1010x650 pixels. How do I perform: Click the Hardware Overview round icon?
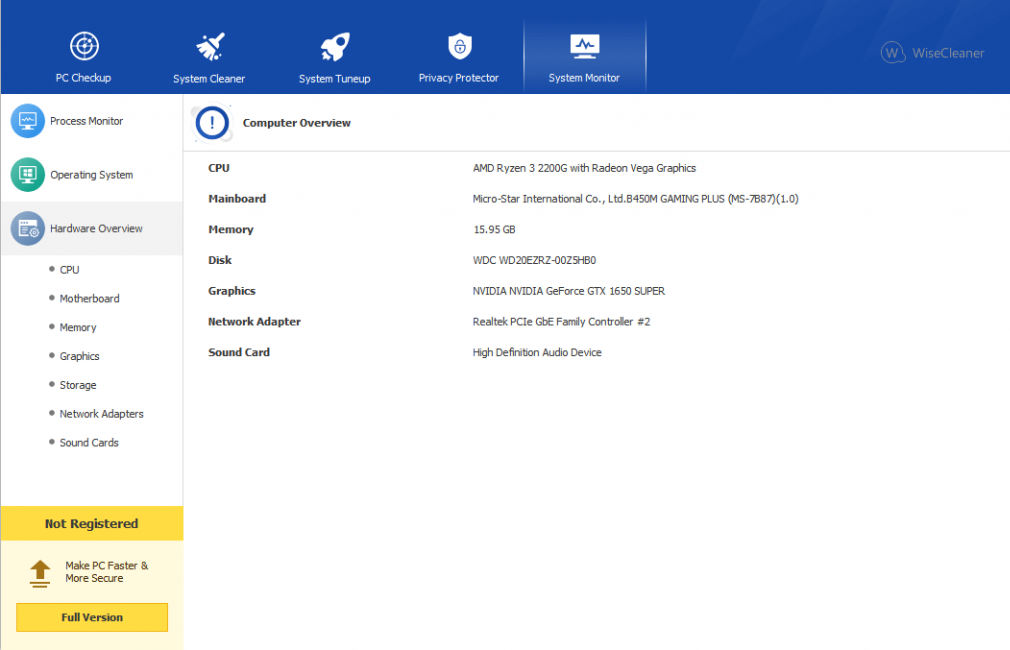[x=28, y=228]
